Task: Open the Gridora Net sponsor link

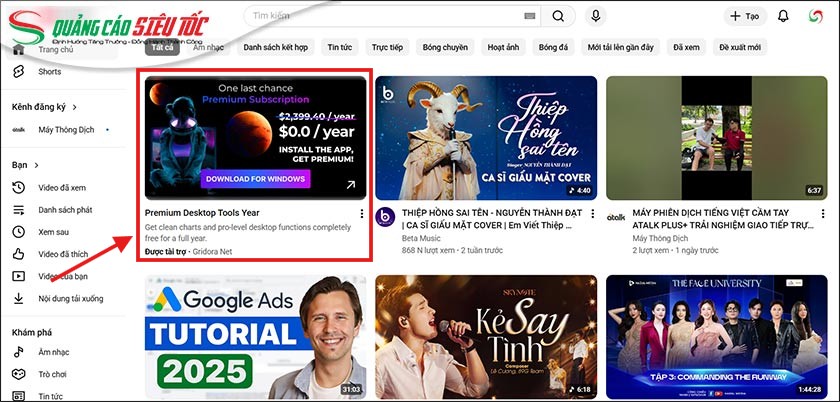Action: [212, 251]
